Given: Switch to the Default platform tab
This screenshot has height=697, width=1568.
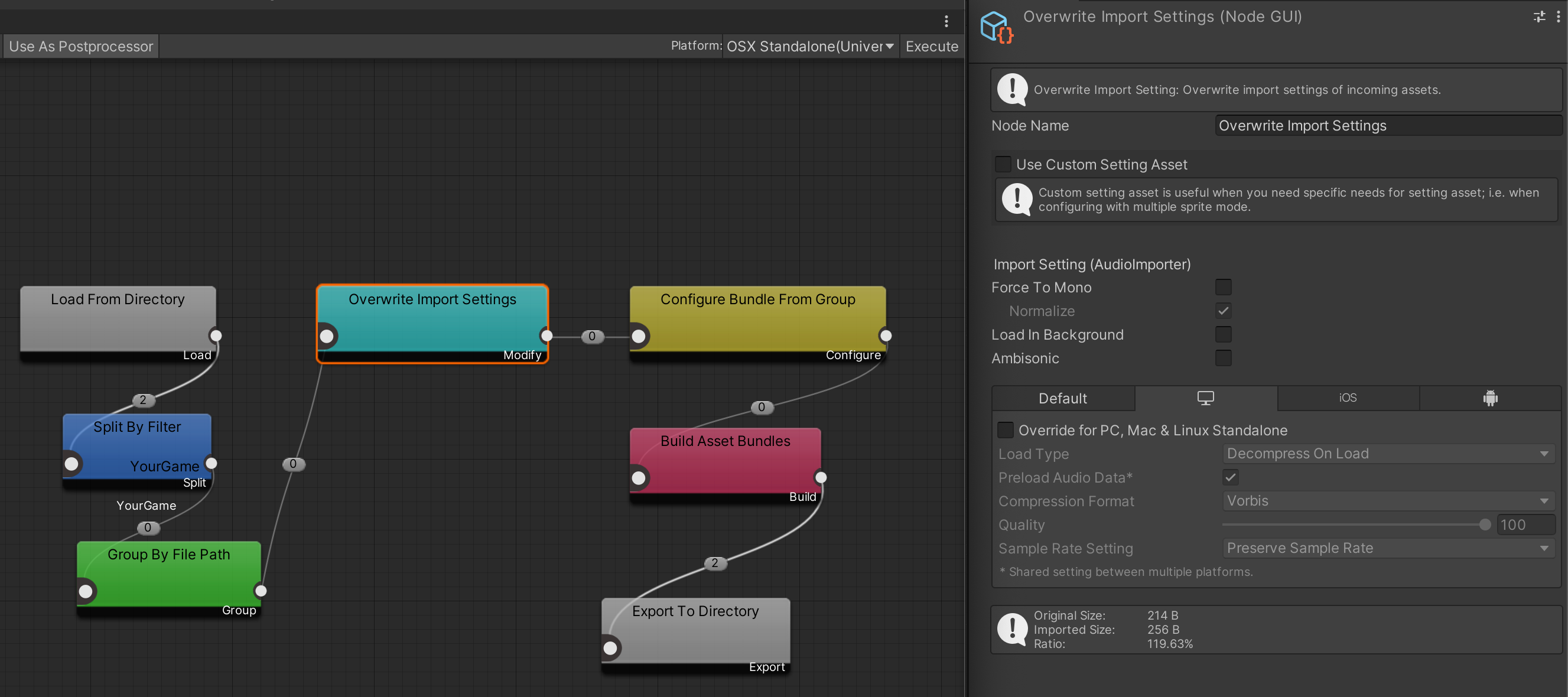Looking at the screenshot, I should pos(1062,398).
